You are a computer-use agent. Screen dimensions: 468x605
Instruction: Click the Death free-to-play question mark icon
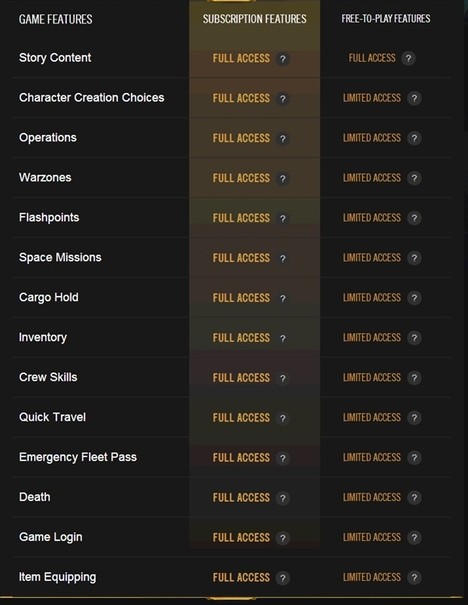click(414, 497)
